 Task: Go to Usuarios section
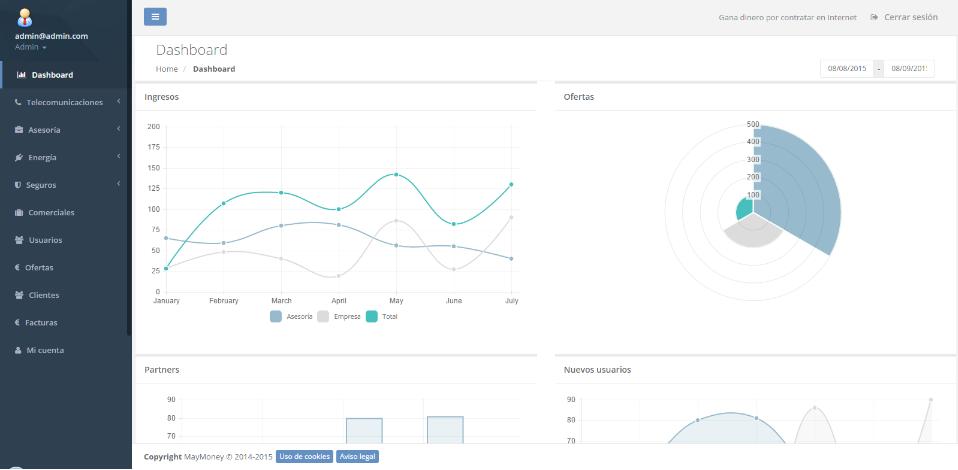(66, 240)
